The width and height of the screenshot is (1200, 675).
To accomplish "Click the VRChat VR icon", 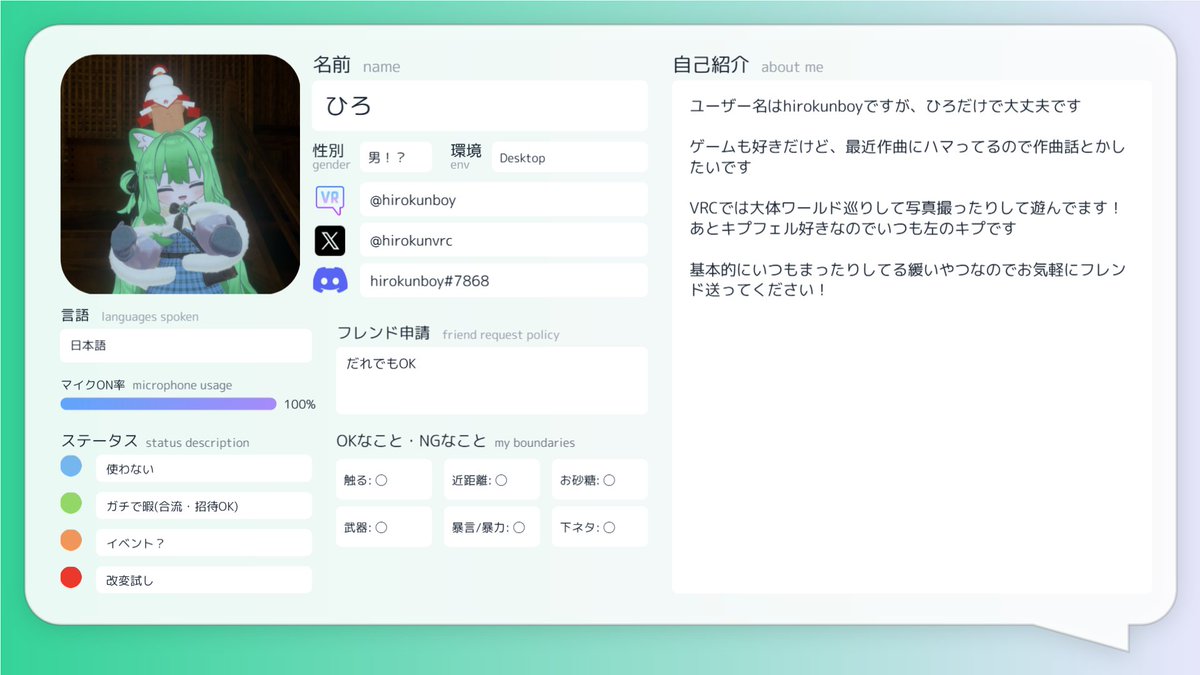I will coord(330,199).
